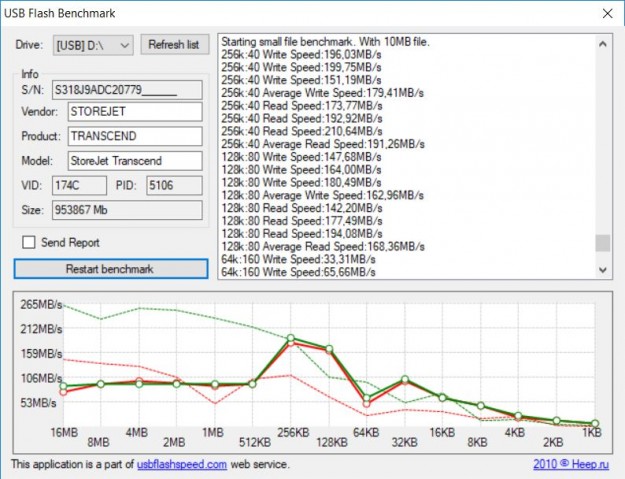Screen dimensions: 625x479
Task: Click the Size field showing 953867 Mb
Action: 127,210
